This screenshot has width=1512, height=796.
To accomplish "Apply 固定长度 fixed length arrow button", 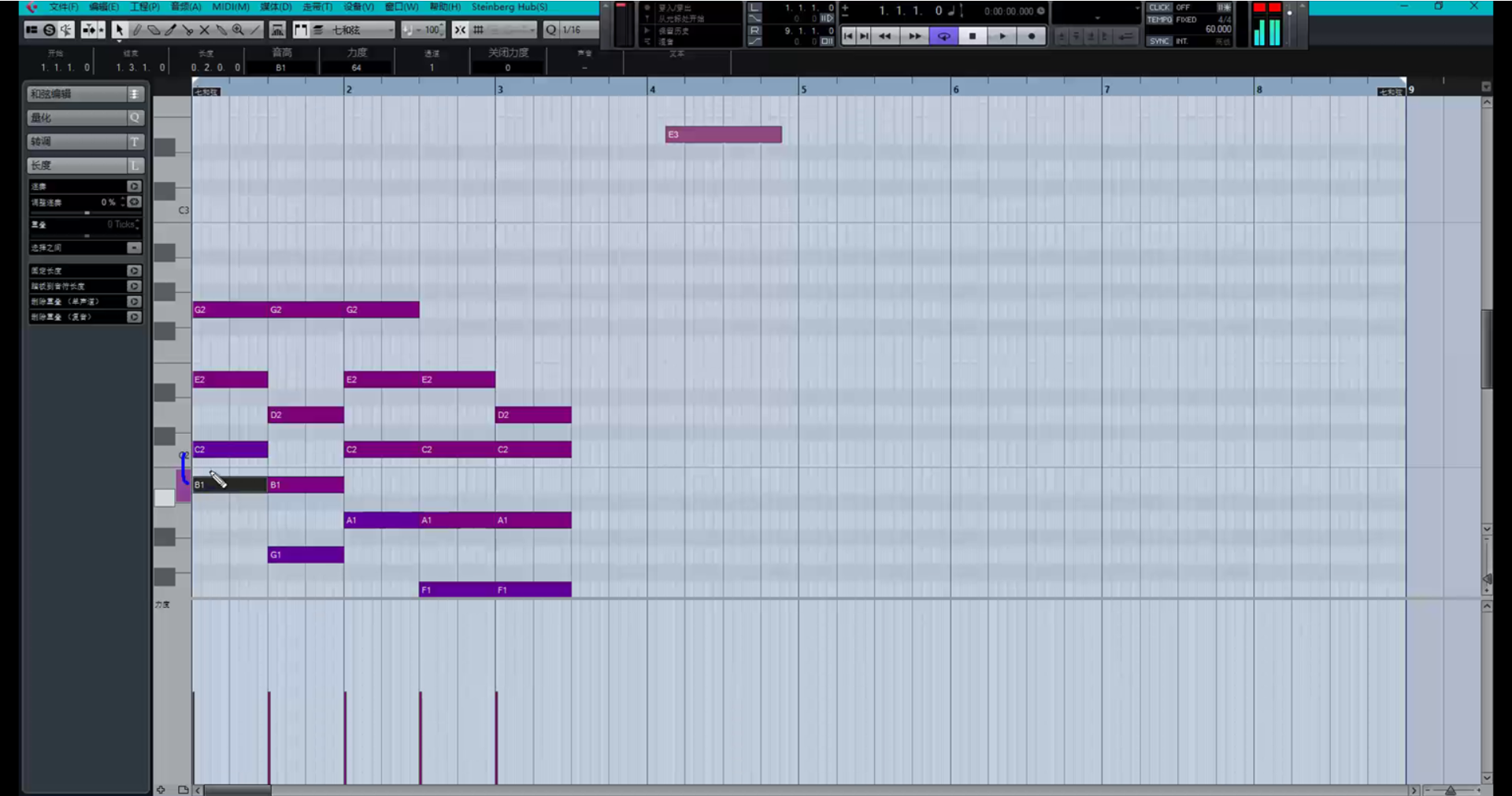I will [x=134, y=271].
